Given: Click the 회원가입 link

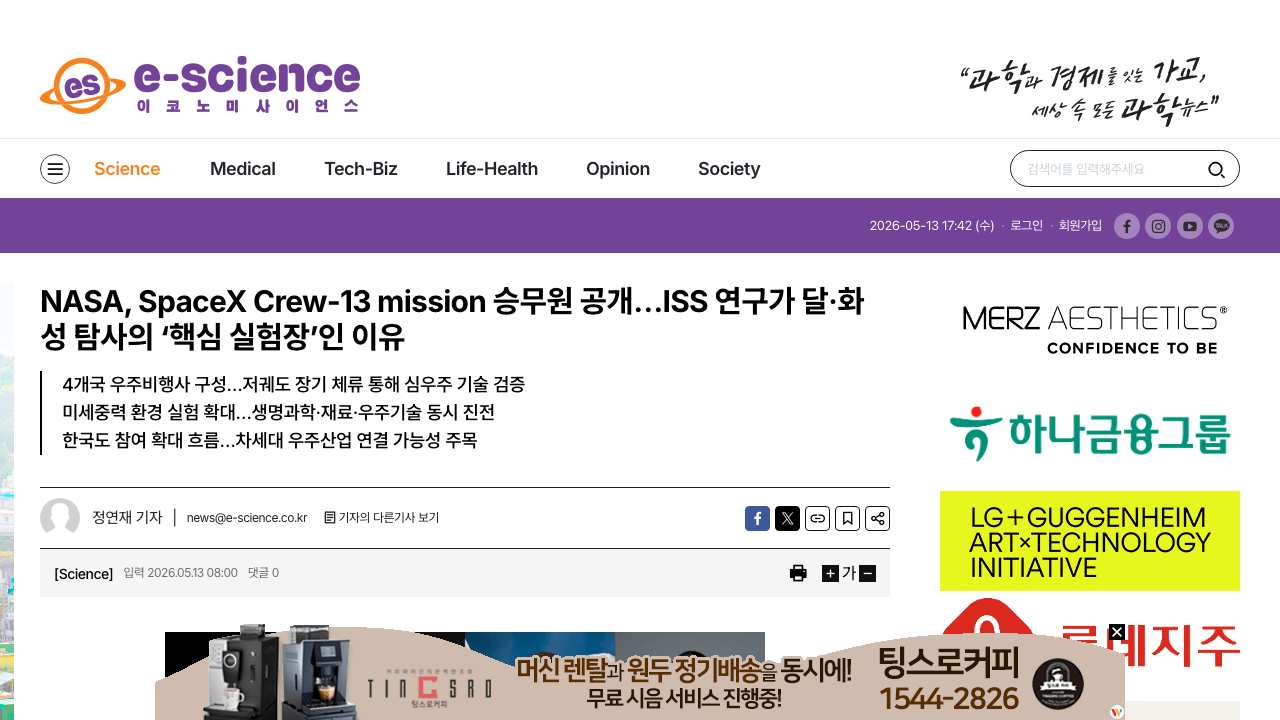Looking at the screenshot, I should pos(1080,226).
